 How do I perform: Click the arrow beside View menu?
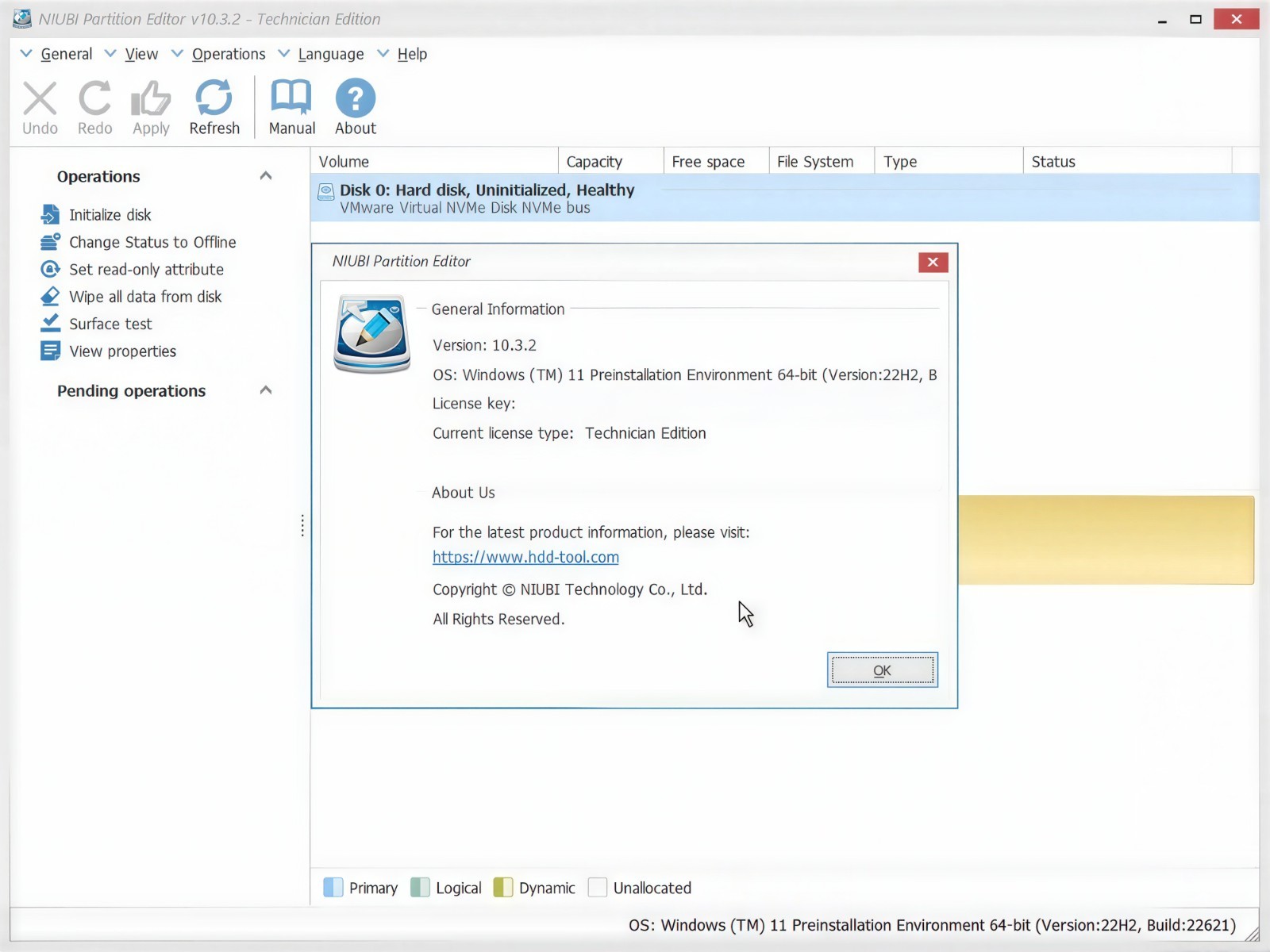point(110,53)
